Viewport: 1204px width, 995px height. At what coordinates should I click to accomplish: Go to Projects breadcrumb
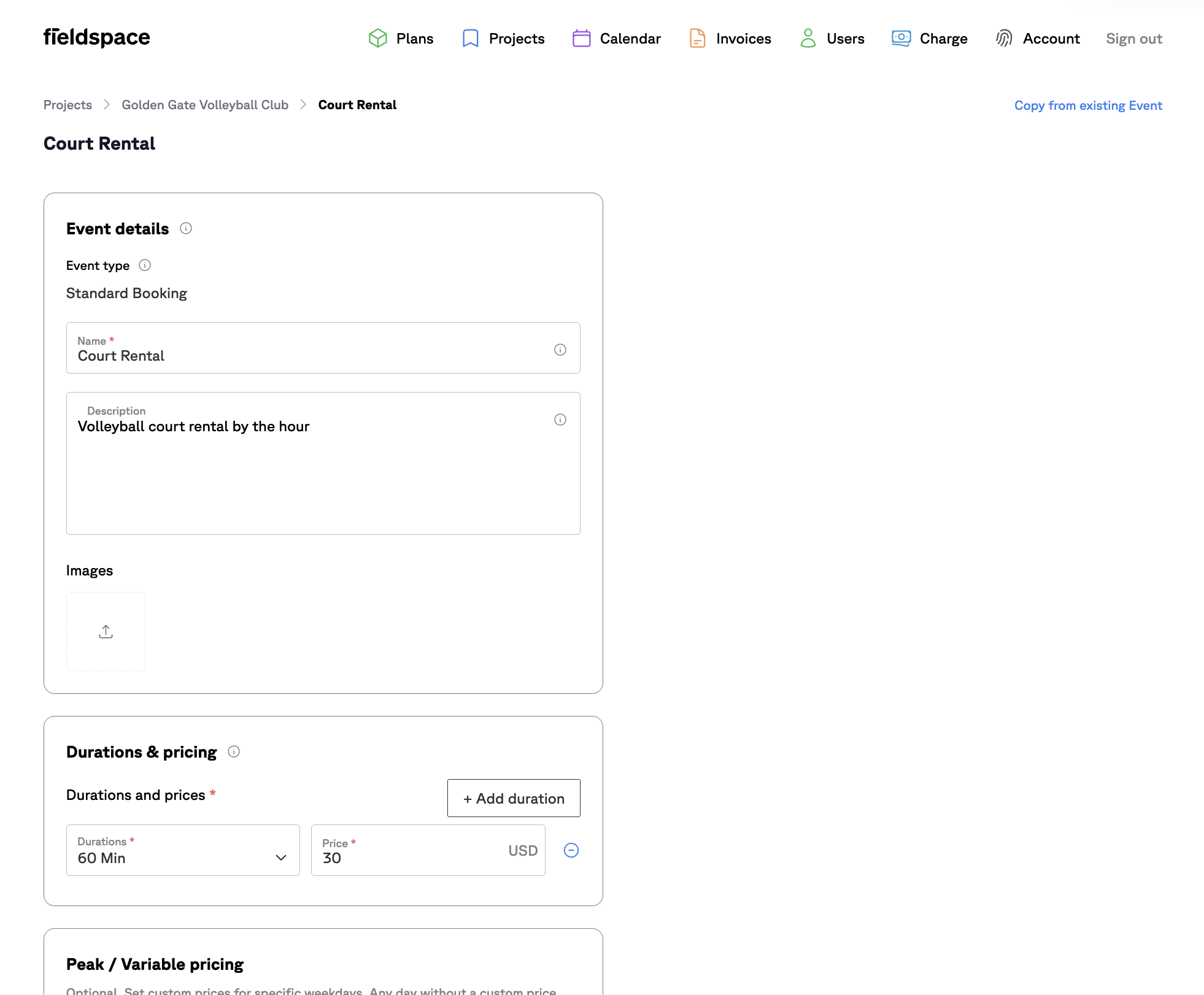(68, 105)
